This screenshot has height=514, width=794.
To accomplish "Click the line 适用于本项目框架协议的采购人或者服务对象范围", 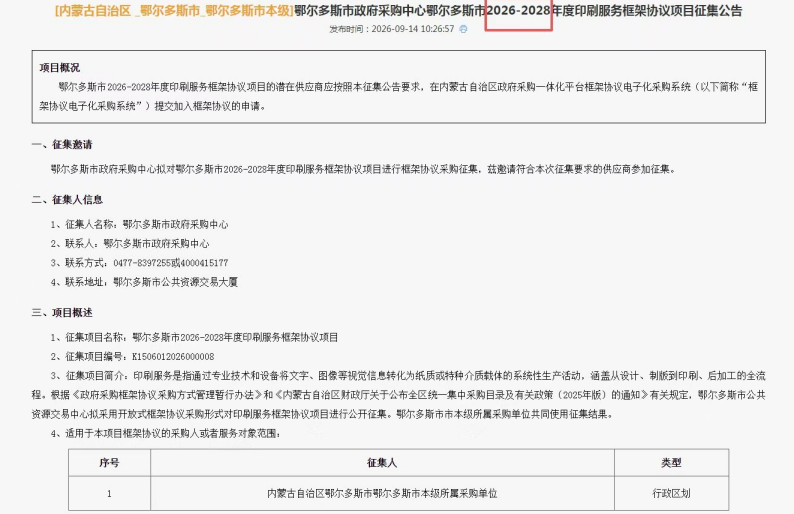I will tap(166, 433).
